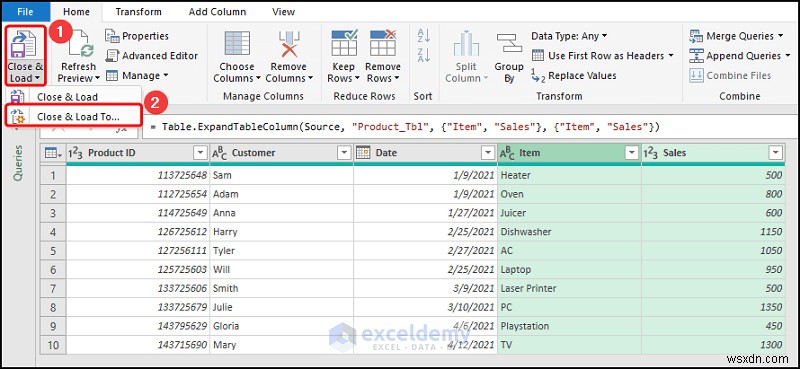800x369 pixels.
Task: Sort ascending with the A-Z icon
Action: point(424,36)
